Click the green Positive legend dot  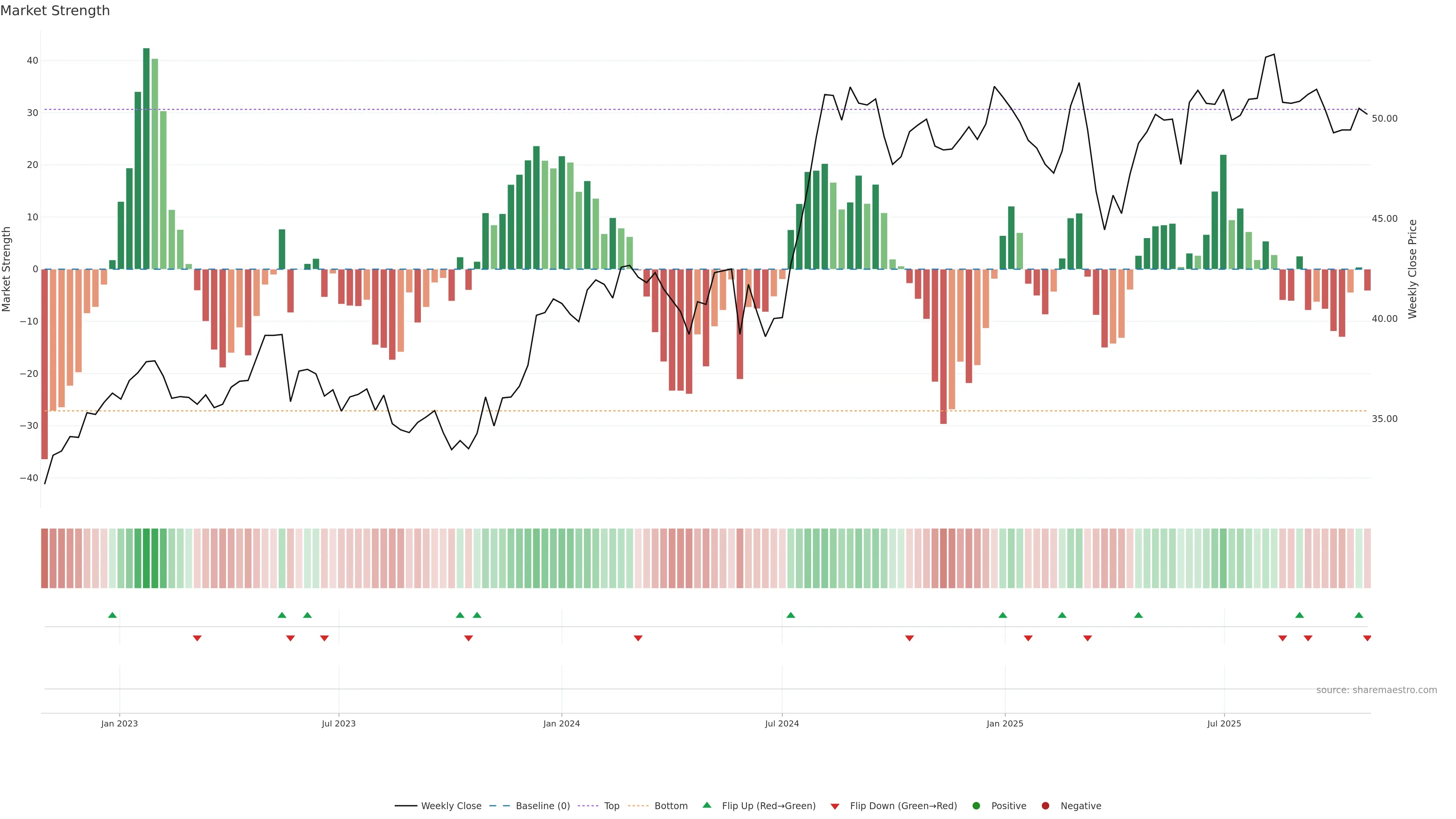976,806
